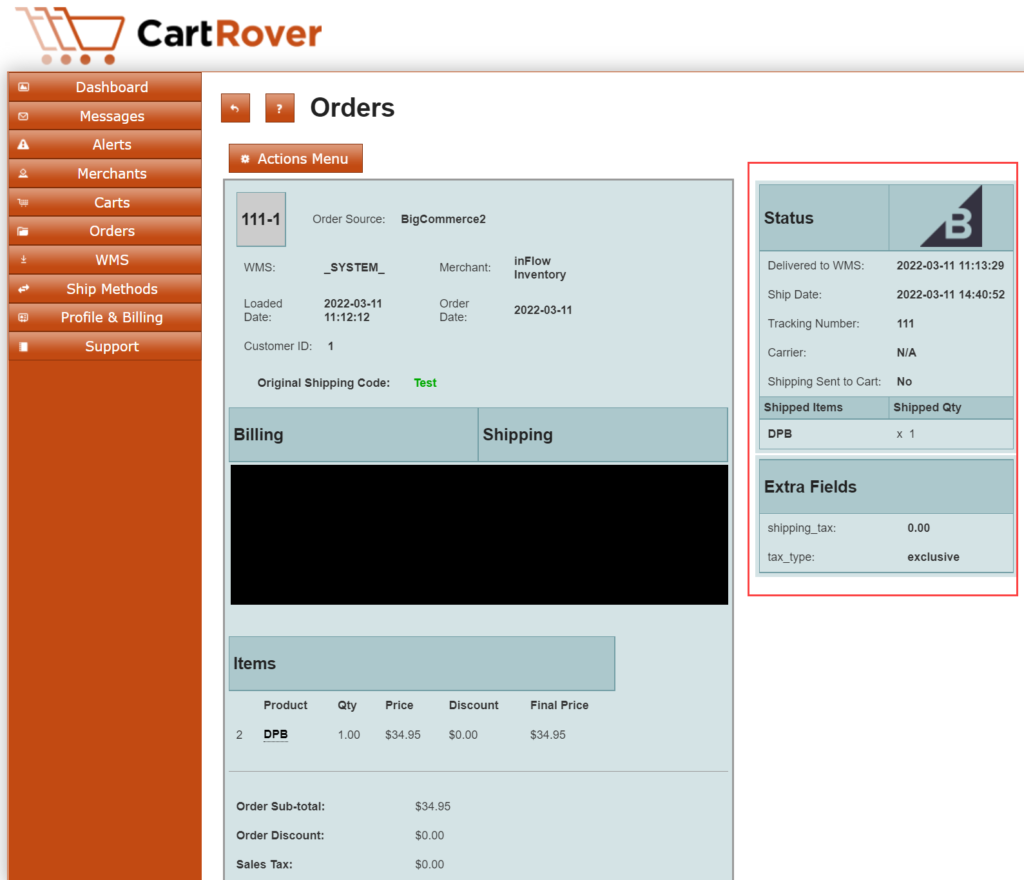Click the inFlow Inventory merchant name

(540, 268)
